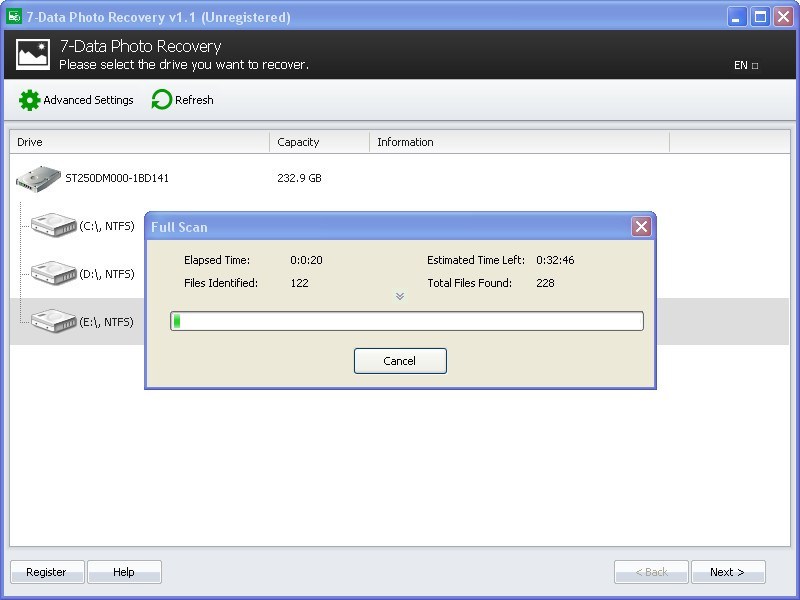The width and height of the screenshot is (800, 600).
Task: Click the scan progress bar
Action: click(406, 321)
